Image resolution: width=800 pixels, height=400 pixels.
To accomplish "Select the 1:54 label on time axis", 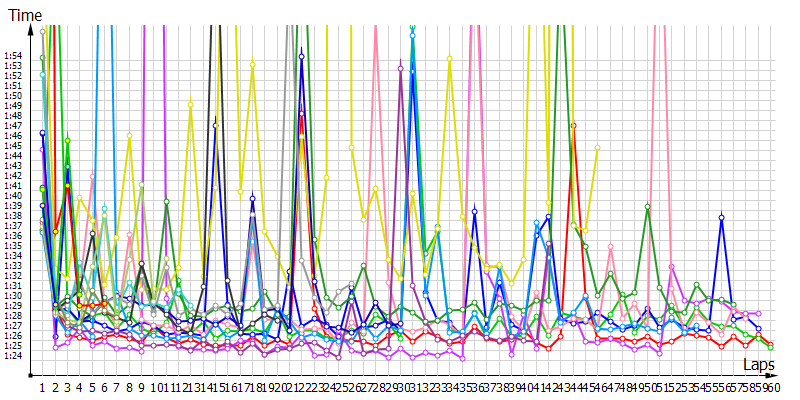I will [x=13, y=56].
